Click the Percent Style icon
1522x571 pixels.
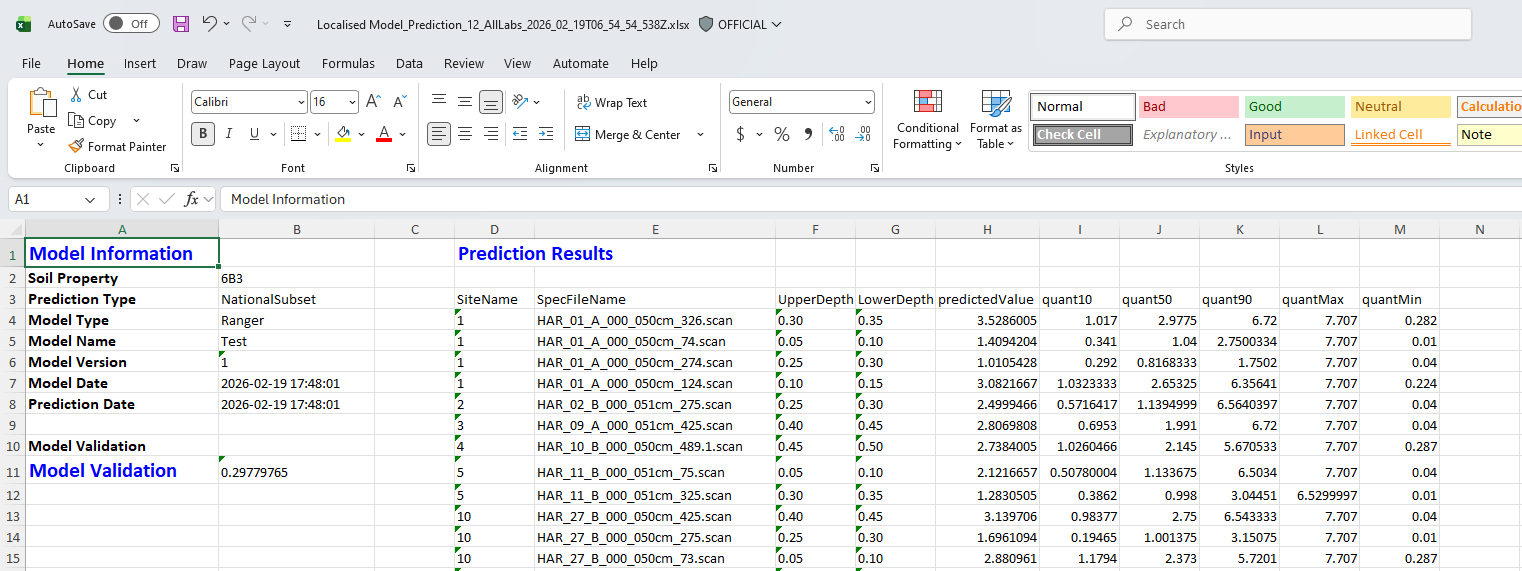[x=782, y=134]
